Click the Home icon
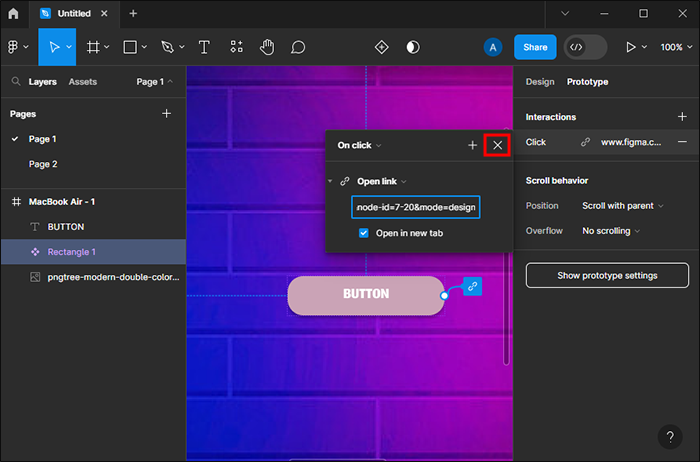Image resolution: width=700 pixels, height=462 pixels. [x=13, y=14]
